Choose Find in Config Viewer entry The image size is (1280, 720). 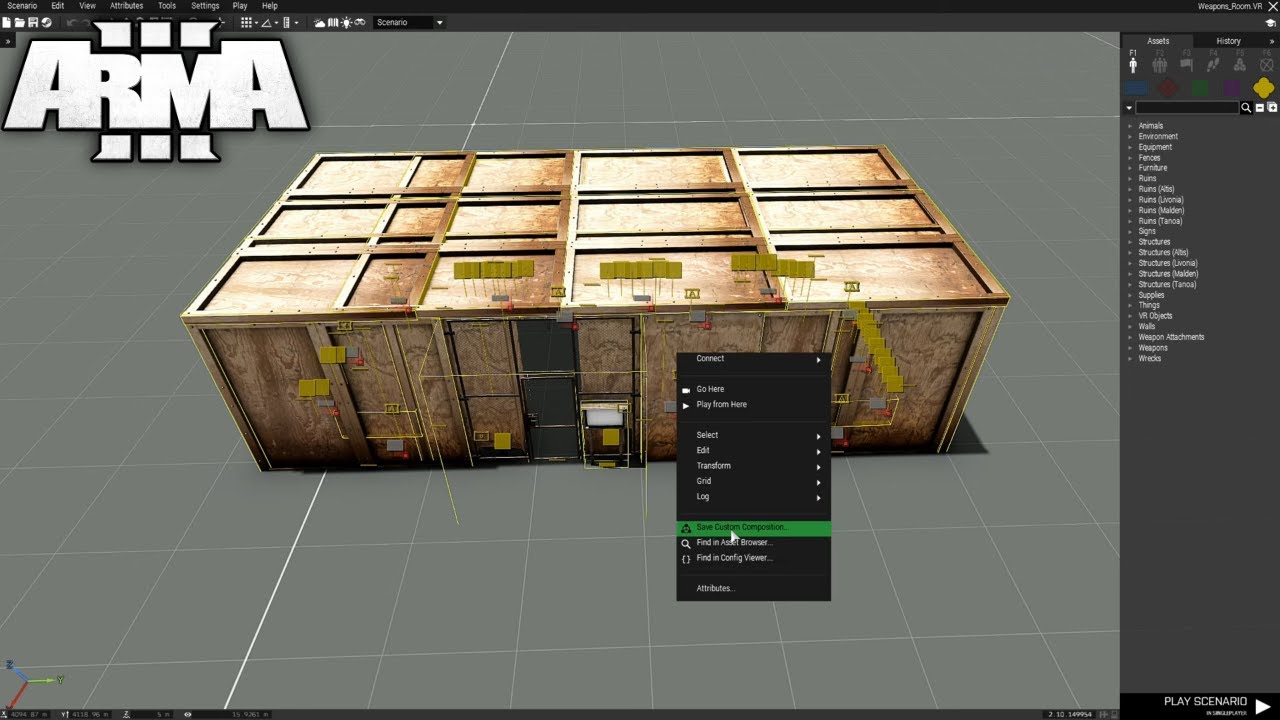(753, 558)
